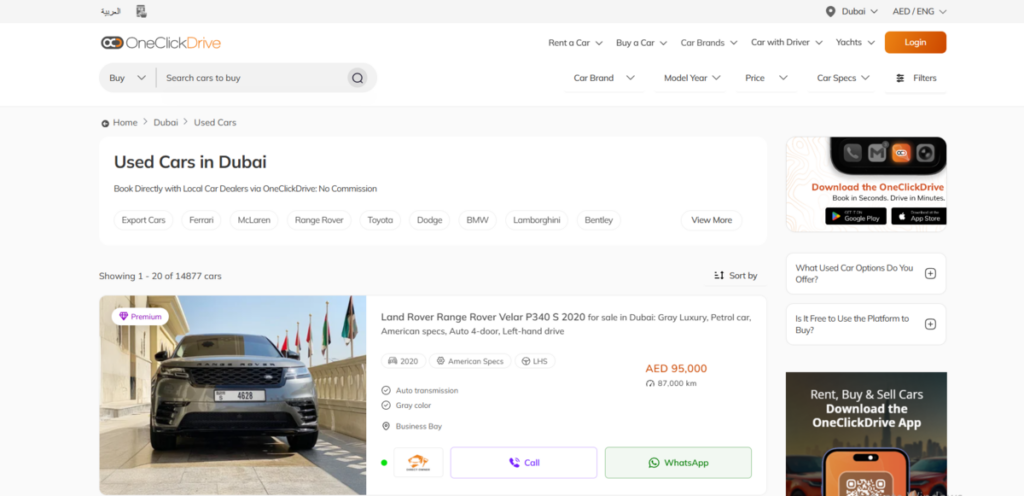Switch to the Arabic language link

111,11
